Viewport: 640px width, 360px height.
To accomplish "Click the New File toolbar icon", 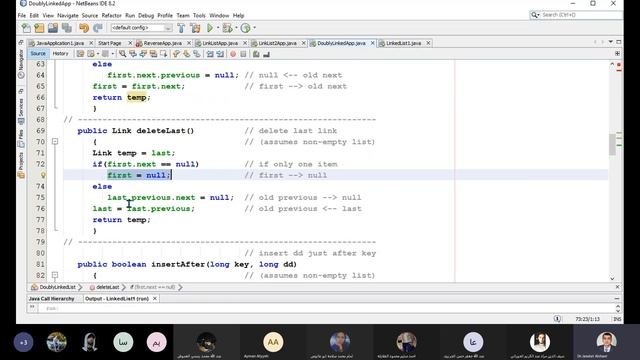I will pyautogui.click(x=26, y=28).
